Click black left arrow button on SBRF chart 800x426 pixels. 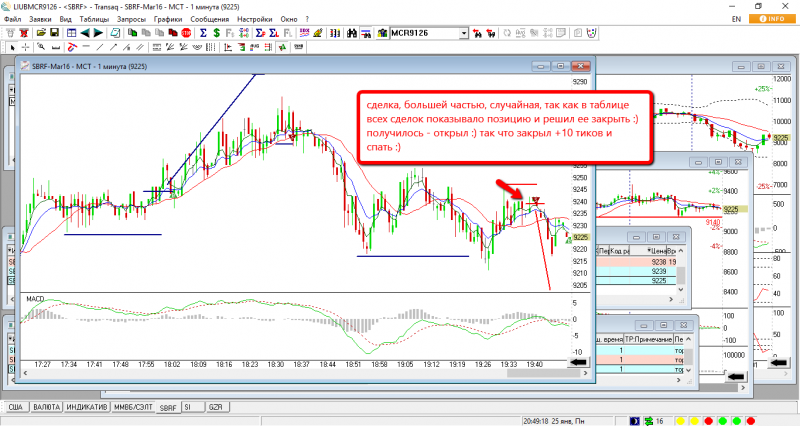point(578,362)
